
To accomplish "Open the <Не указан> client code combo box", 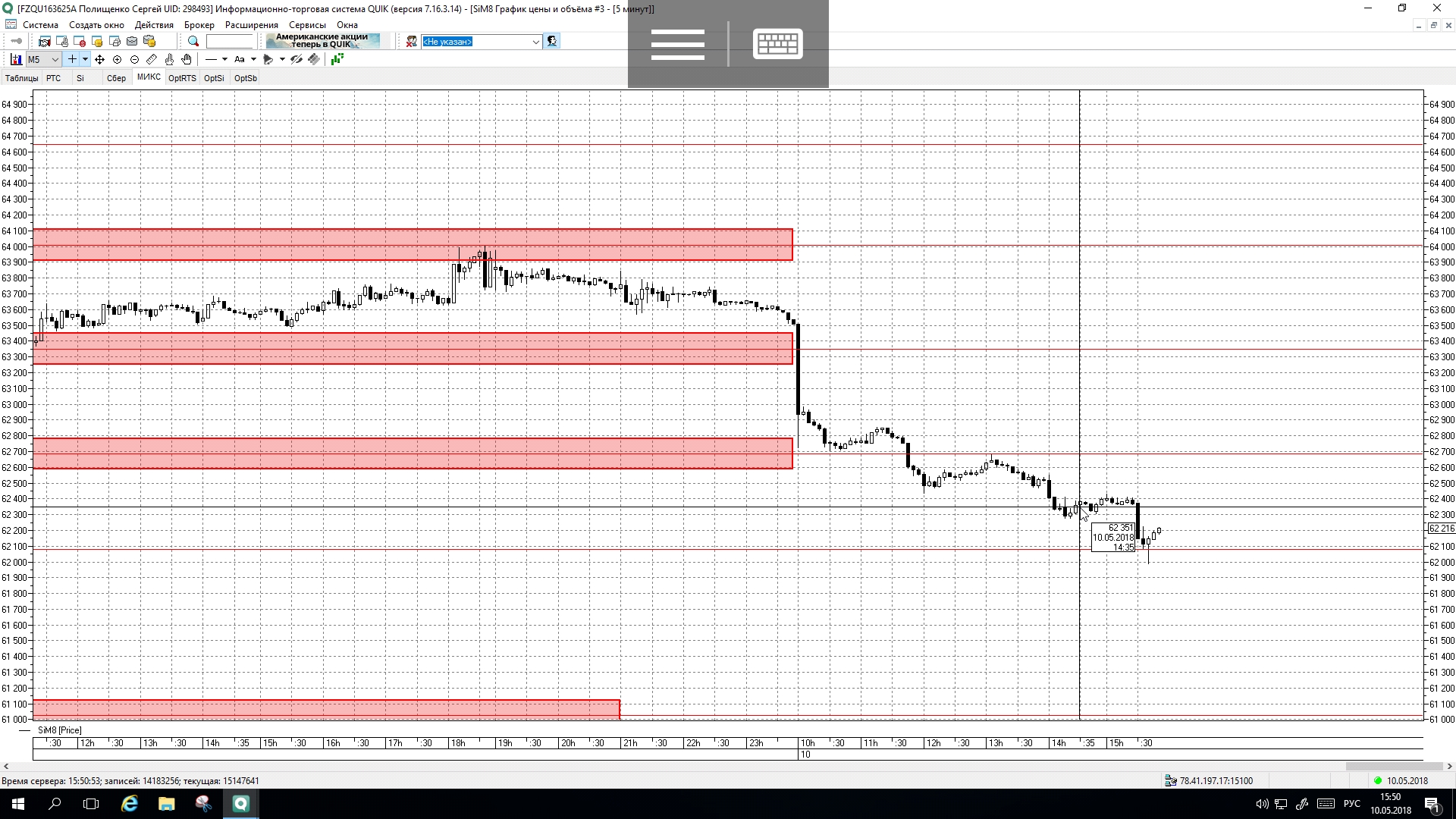I will (x=481, y=42).
